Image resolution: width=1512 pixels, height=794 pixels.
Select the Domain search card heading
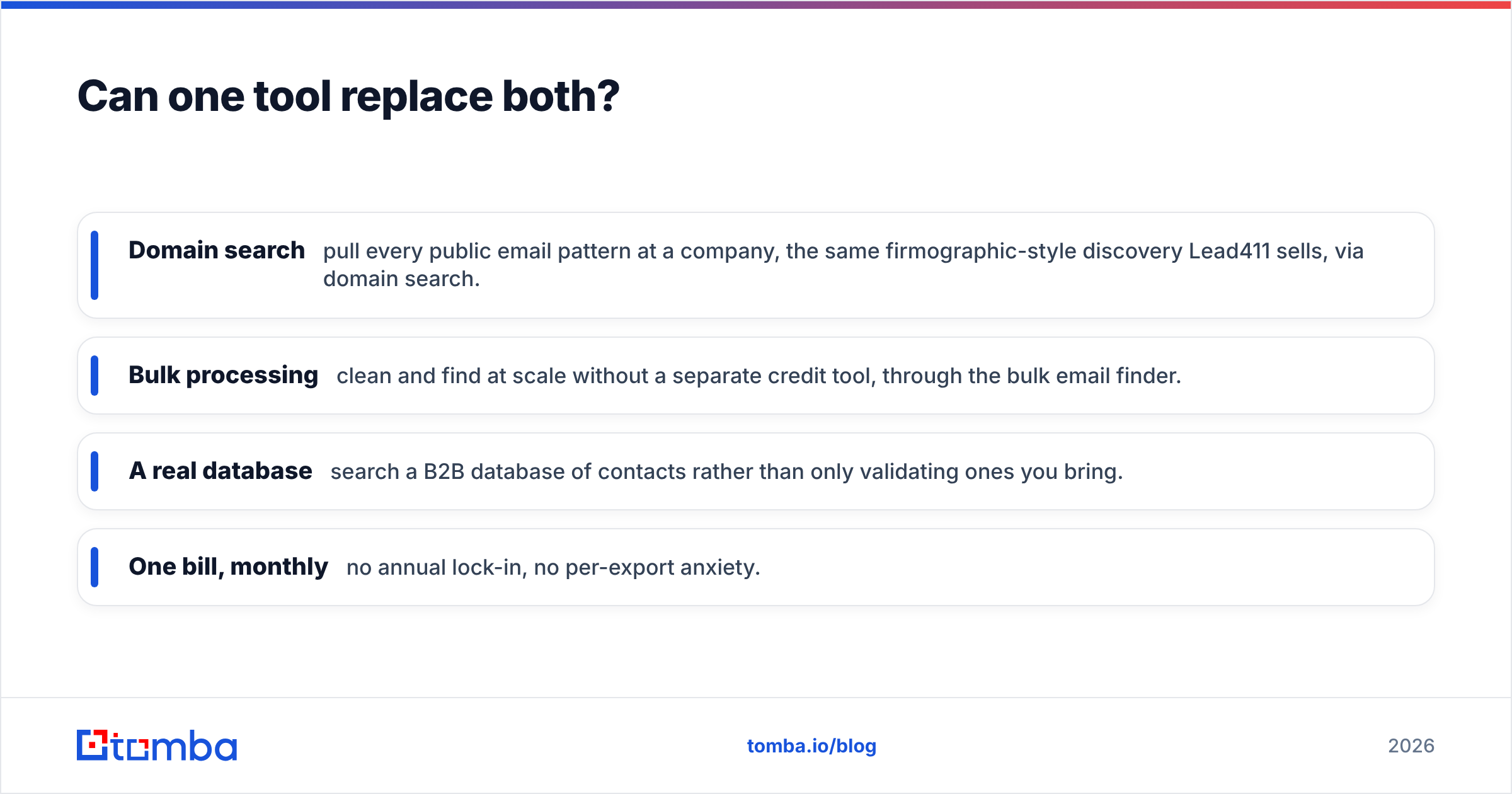217,250
